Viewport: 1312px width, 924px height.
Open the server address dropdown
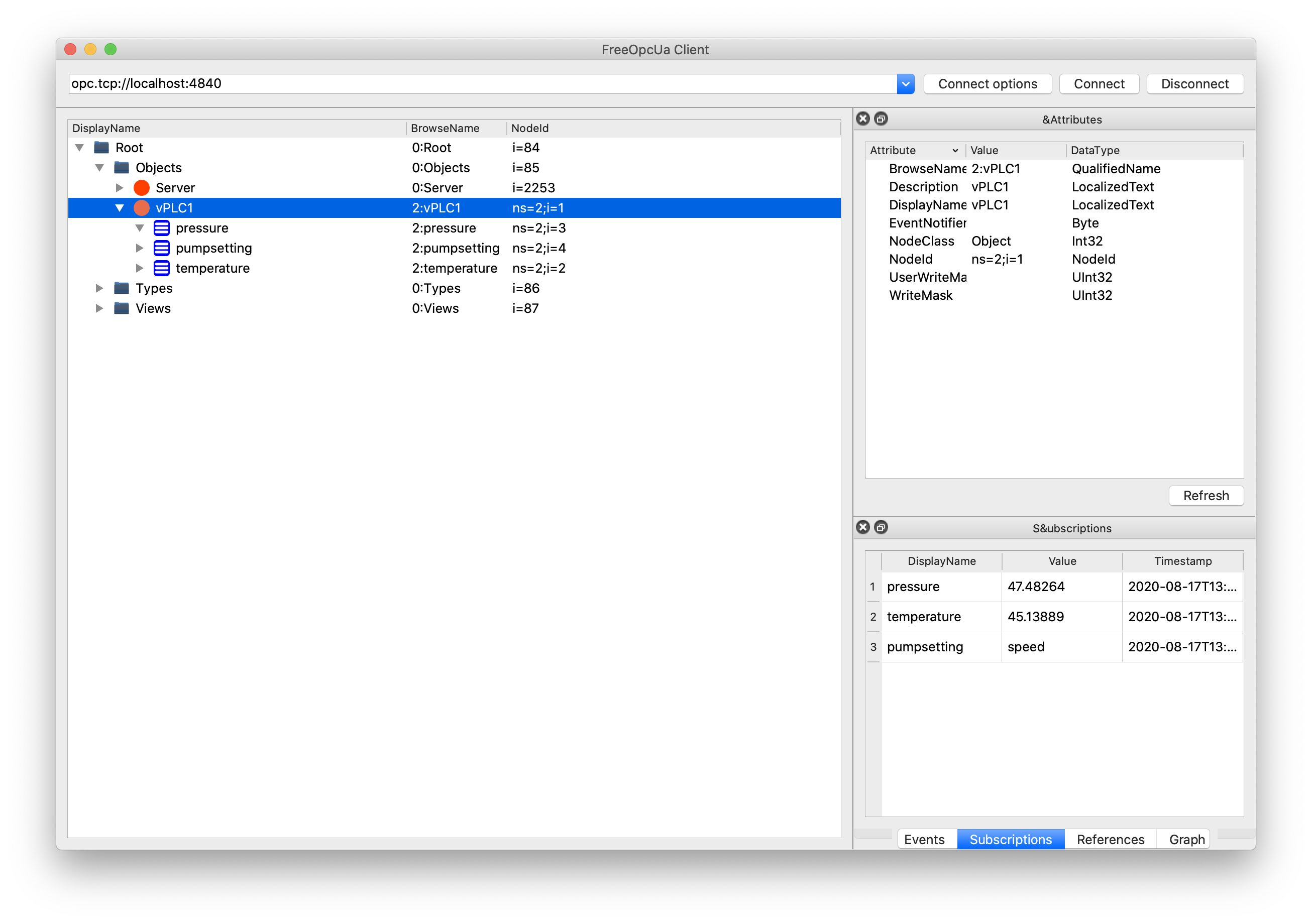[x=905, y=84]
